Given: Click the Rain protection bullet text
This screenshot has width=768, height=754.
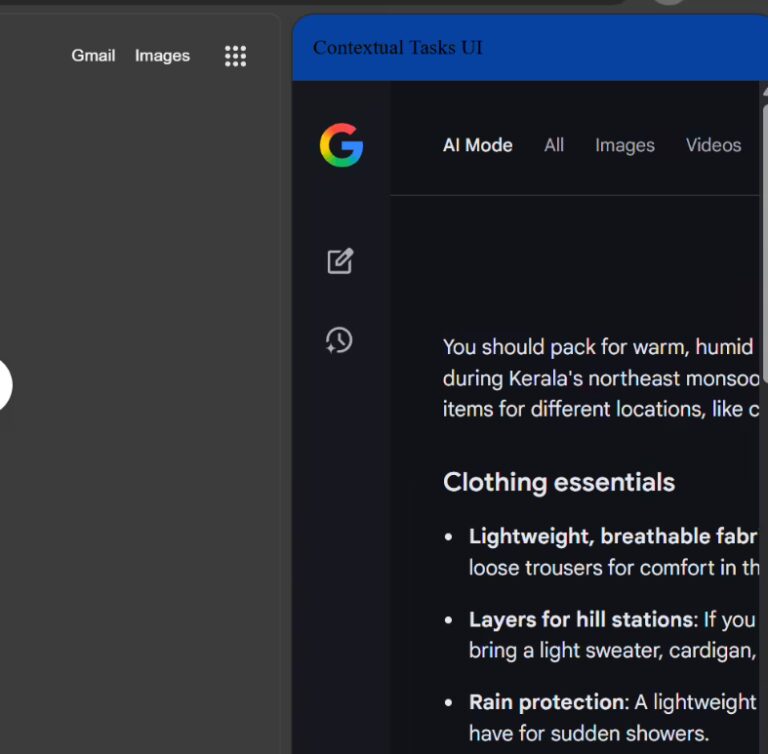Looking at the screenshot, I should (547, 702).
